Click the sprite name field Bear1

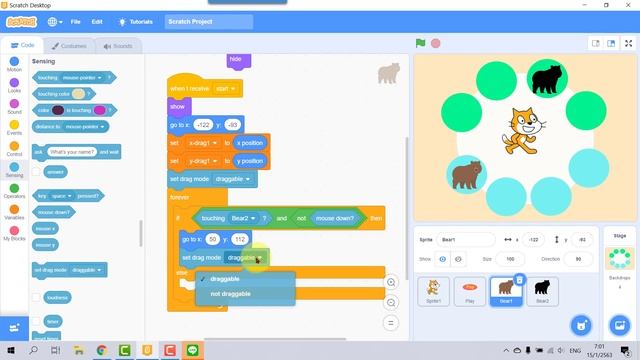coord(466,240)
